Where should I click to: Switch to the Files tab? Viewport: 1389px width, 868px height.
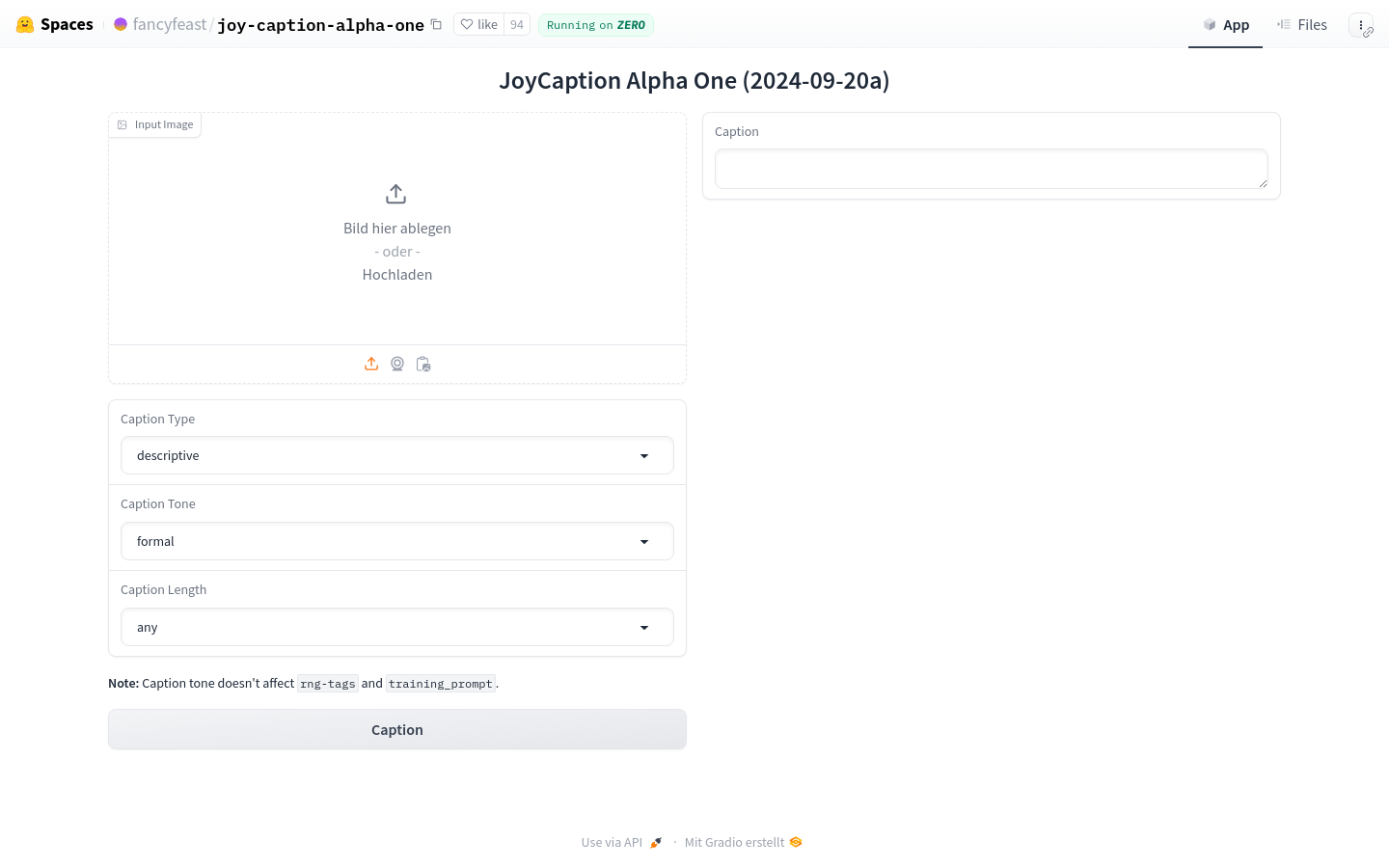[x=1301, y=24]
